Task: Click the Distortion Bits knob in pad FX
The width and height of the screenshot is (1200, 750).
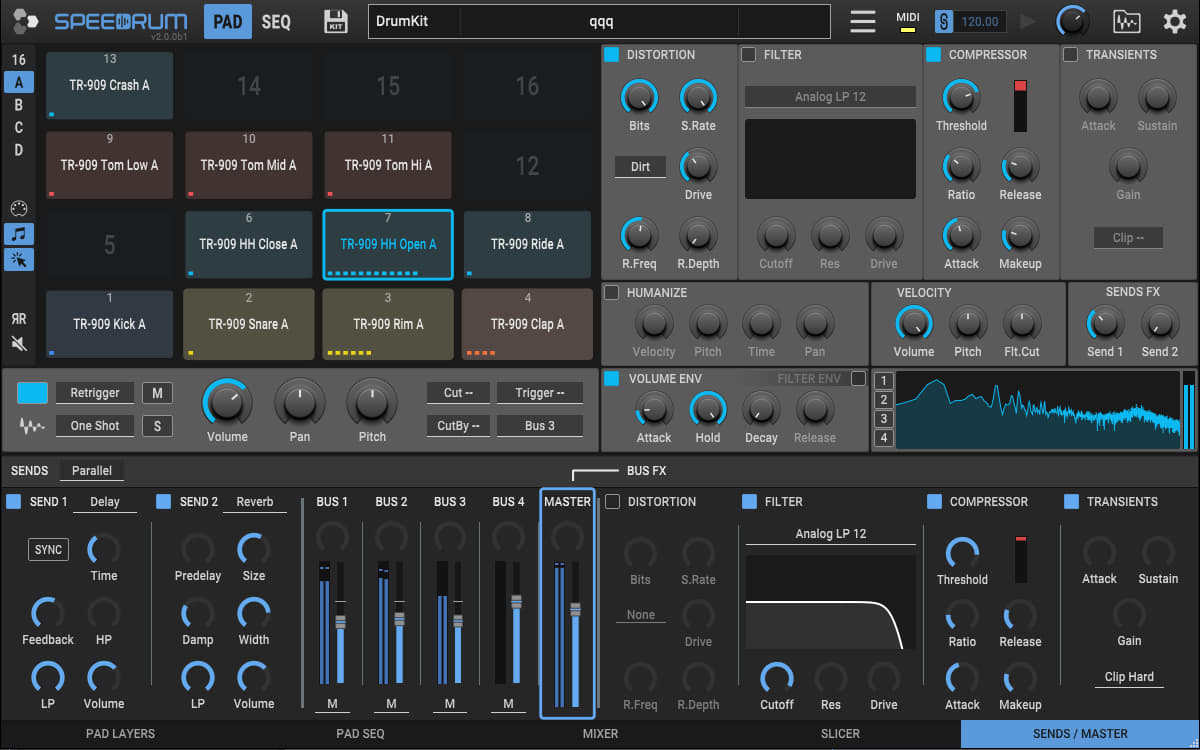Action: pos(639,98)
